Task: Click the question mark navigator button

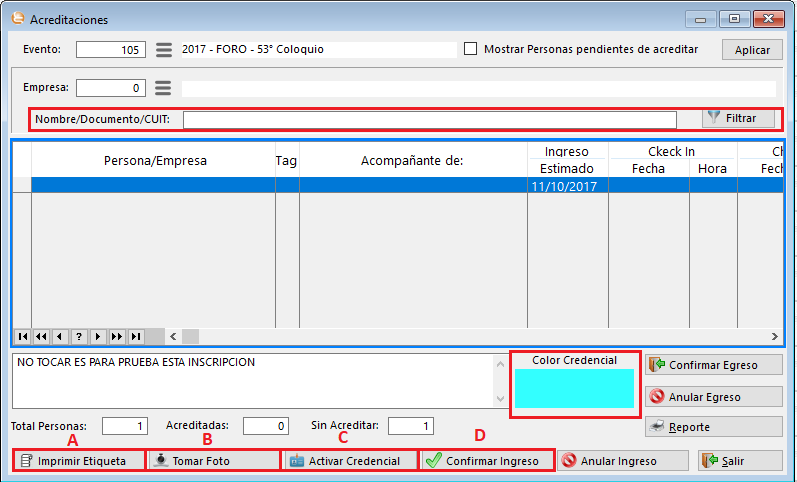Action: point(79,336)
